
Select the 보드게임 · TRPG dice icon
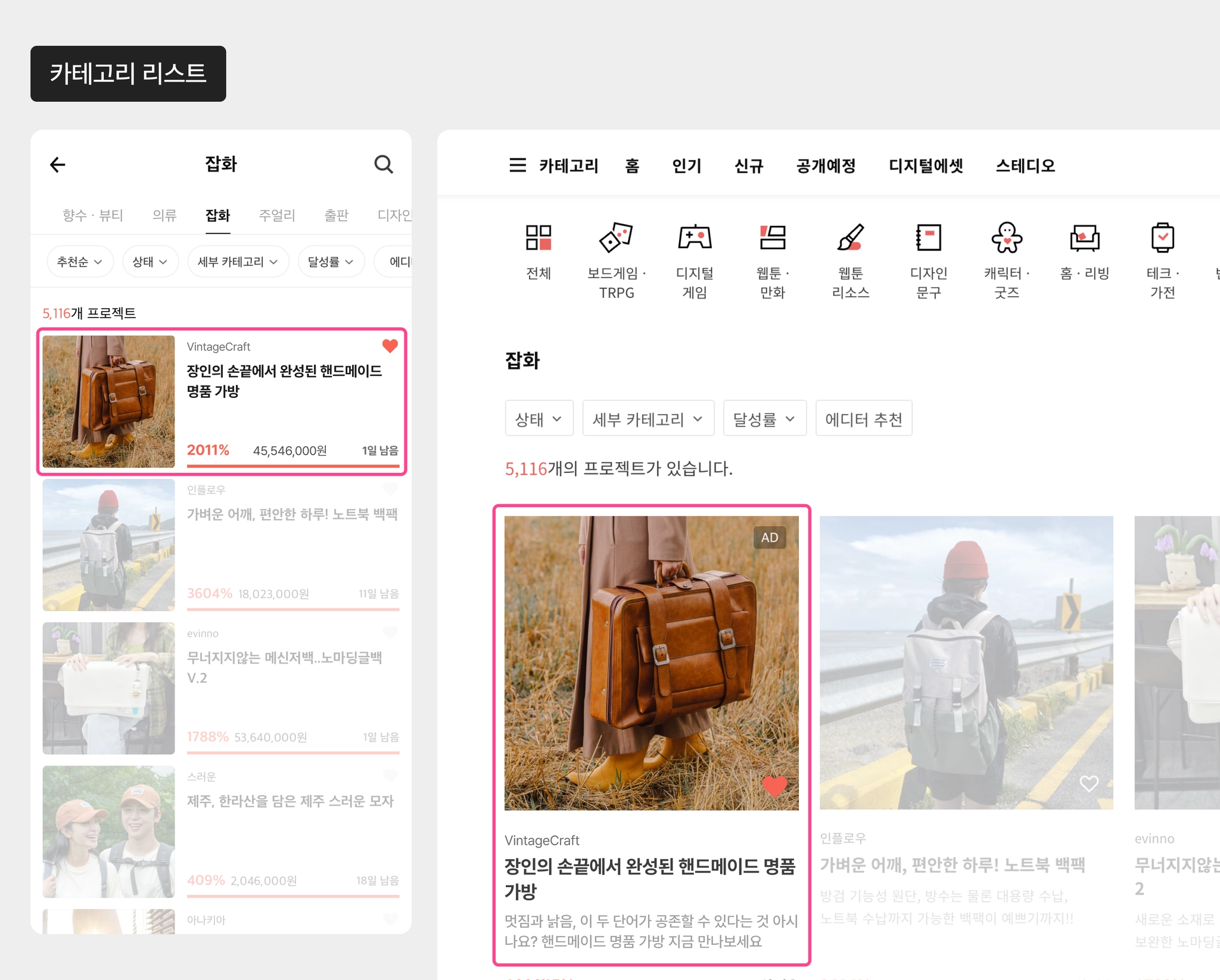[616, 237]
